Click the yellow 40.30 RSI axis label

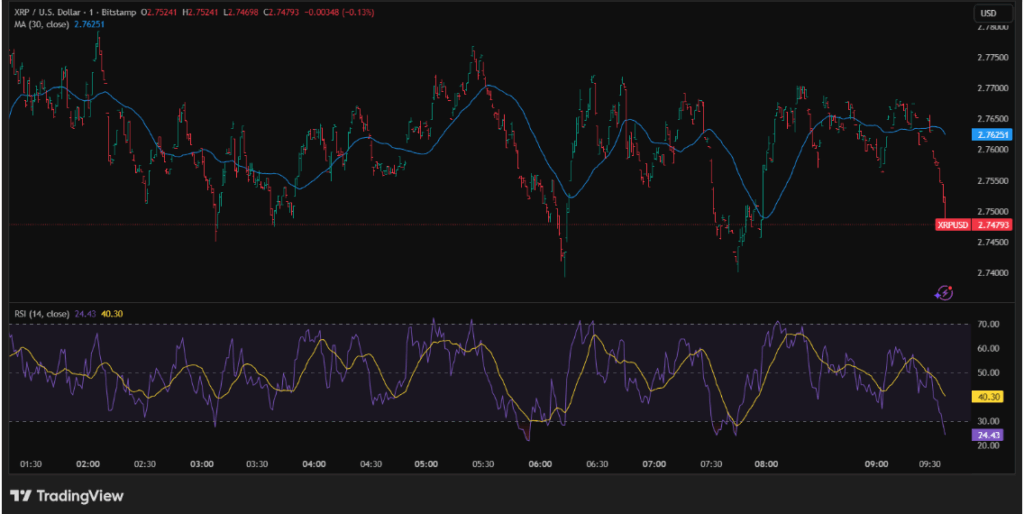tap(987, 396)
